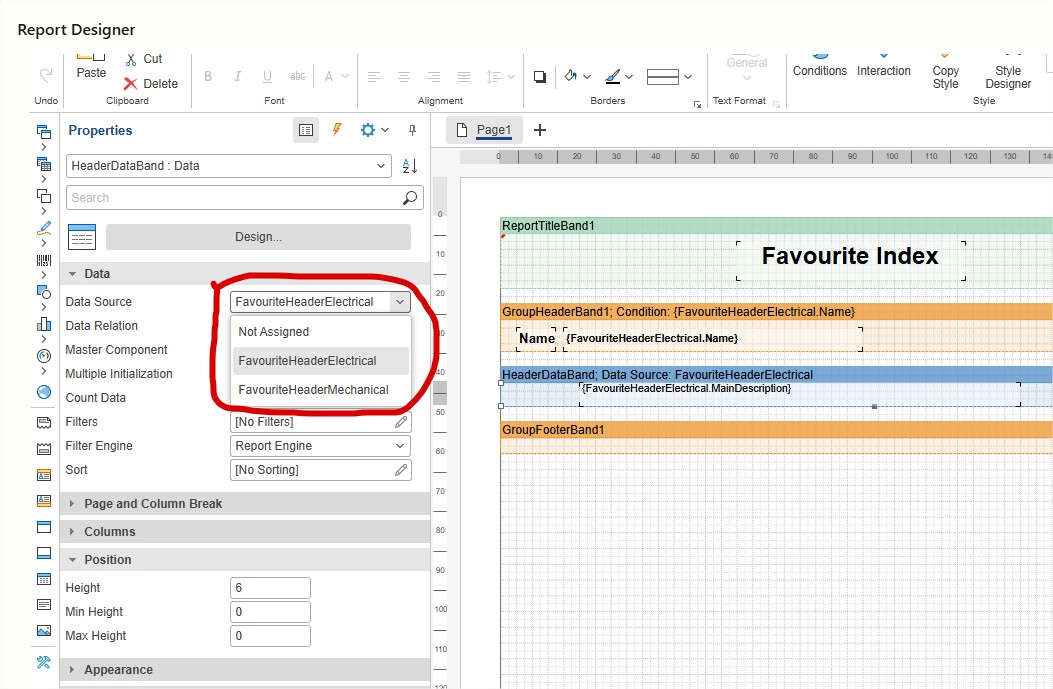Viewport: 1053px width, 689px height.
Task: Toggle underline formatting in the Font group
Action: pyautogui.click(x=265, y=75)
